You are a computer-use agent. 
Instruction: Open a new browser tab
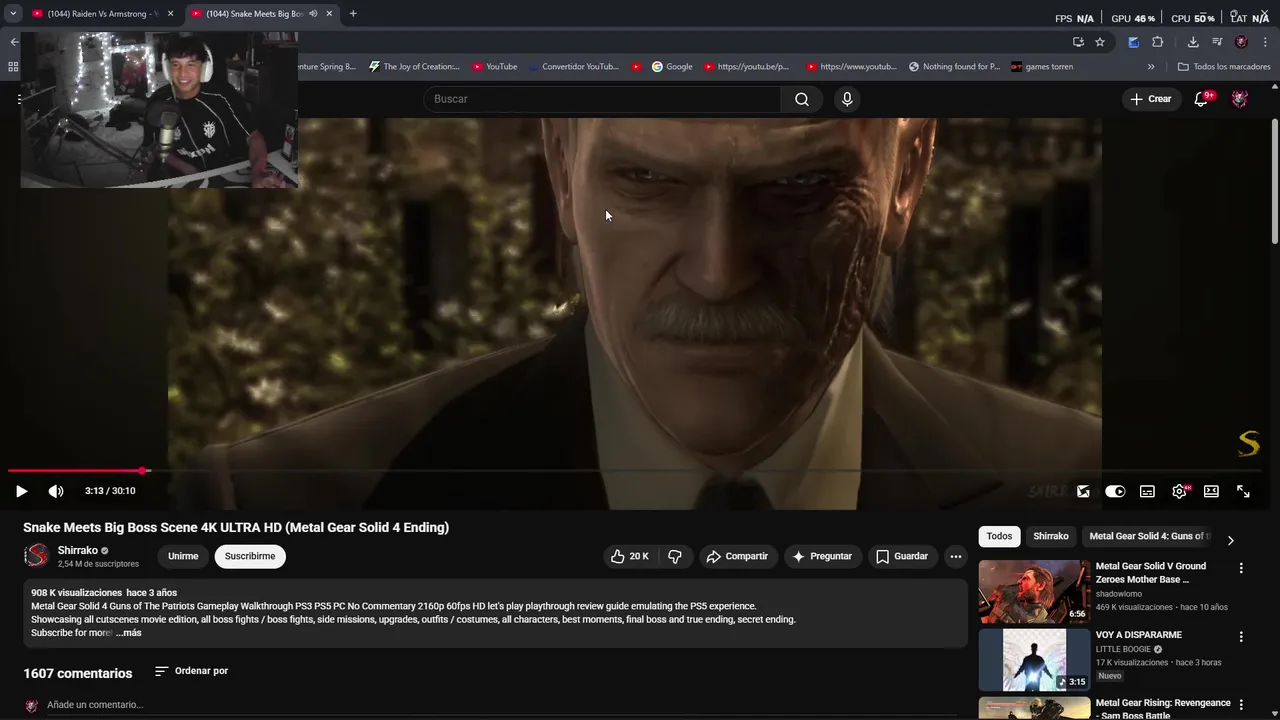[353, 14]
